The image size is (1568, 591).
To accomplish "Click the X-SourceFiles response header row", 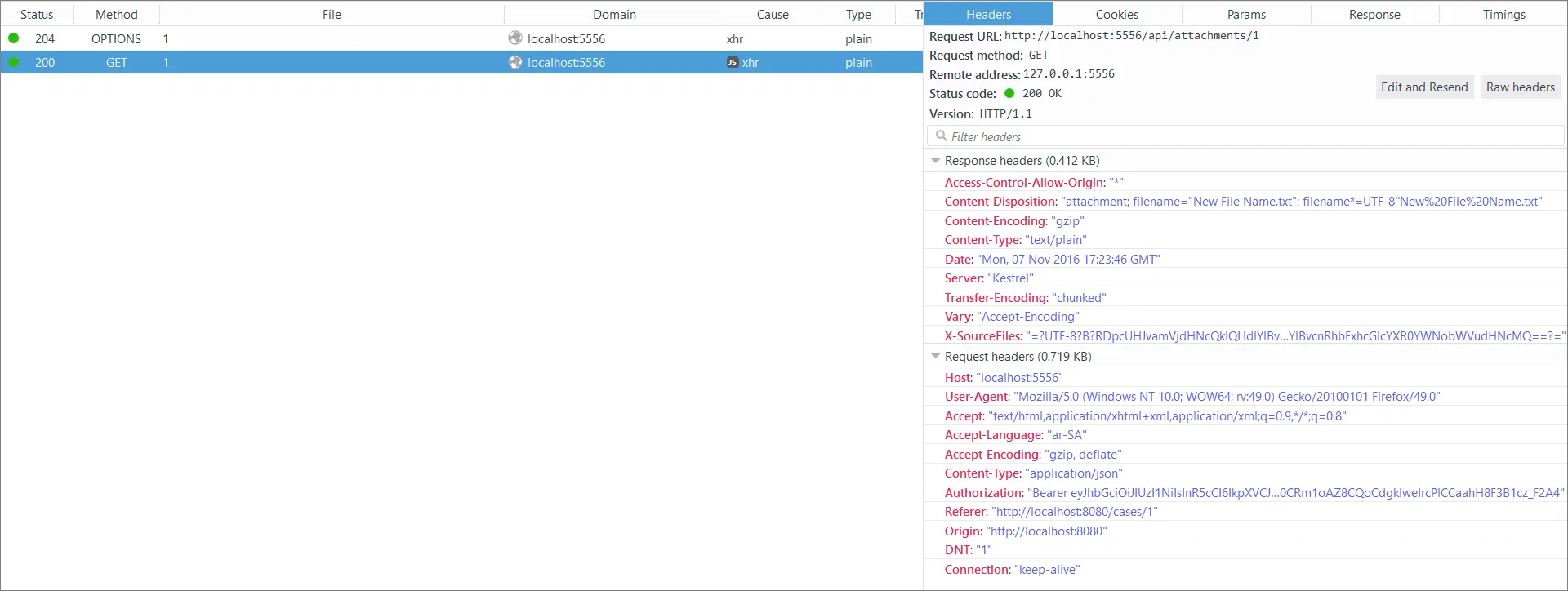I will 1244,335.
